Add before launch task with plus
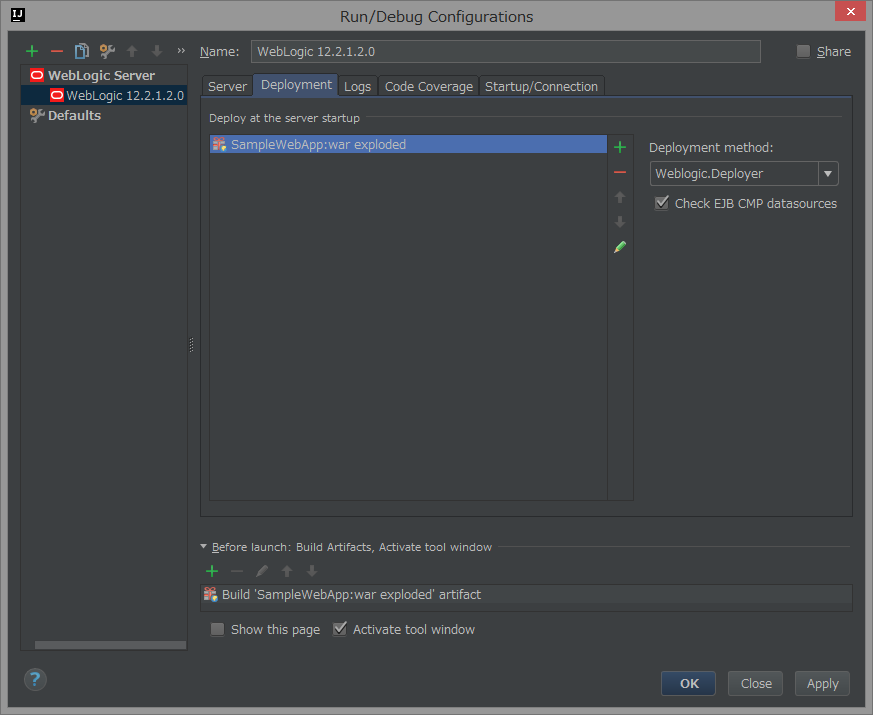Viewport: 873px width, 715px height. [212, 571]
